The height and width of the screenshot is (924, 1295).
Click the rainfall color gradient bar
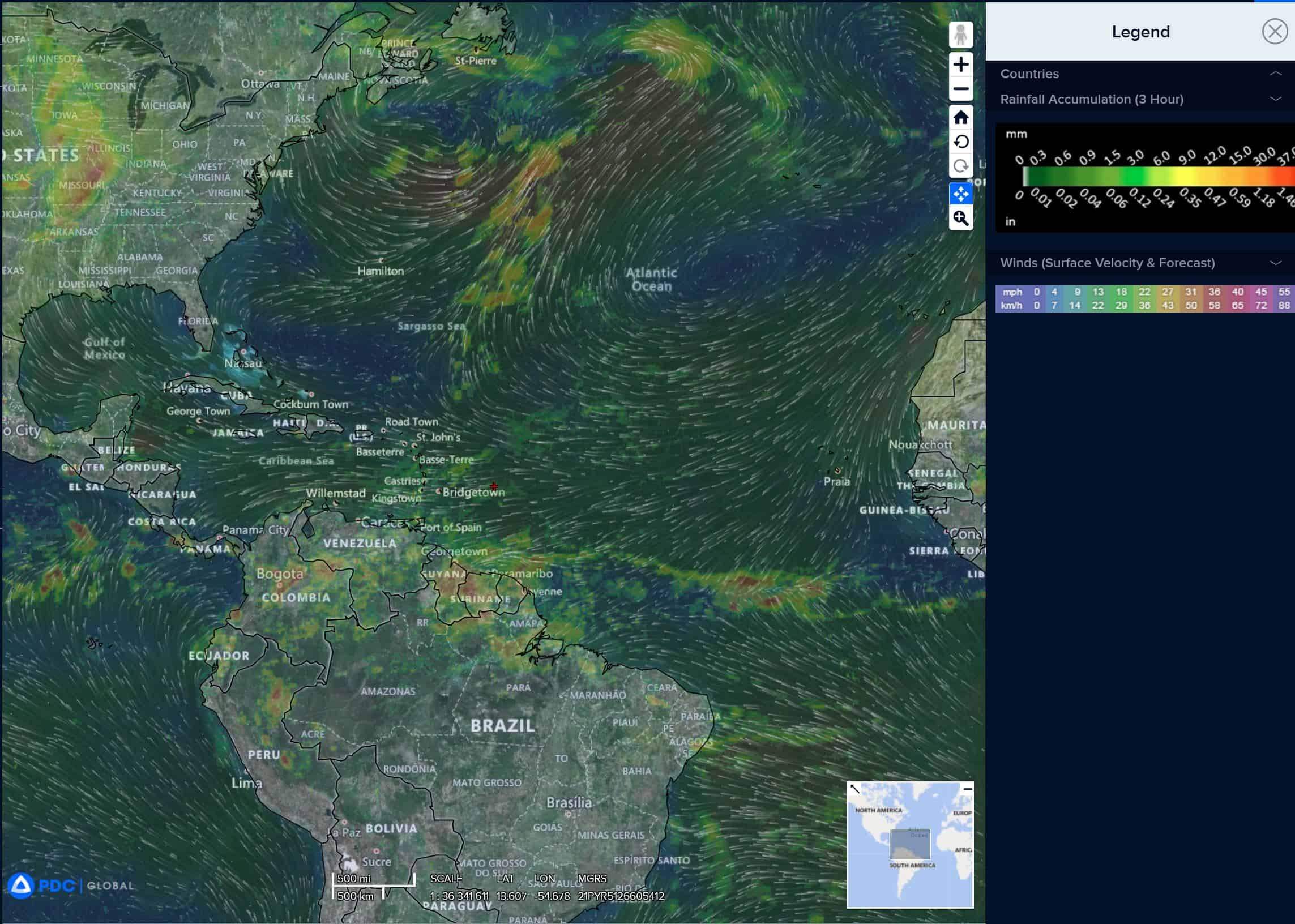[1159, 177]
